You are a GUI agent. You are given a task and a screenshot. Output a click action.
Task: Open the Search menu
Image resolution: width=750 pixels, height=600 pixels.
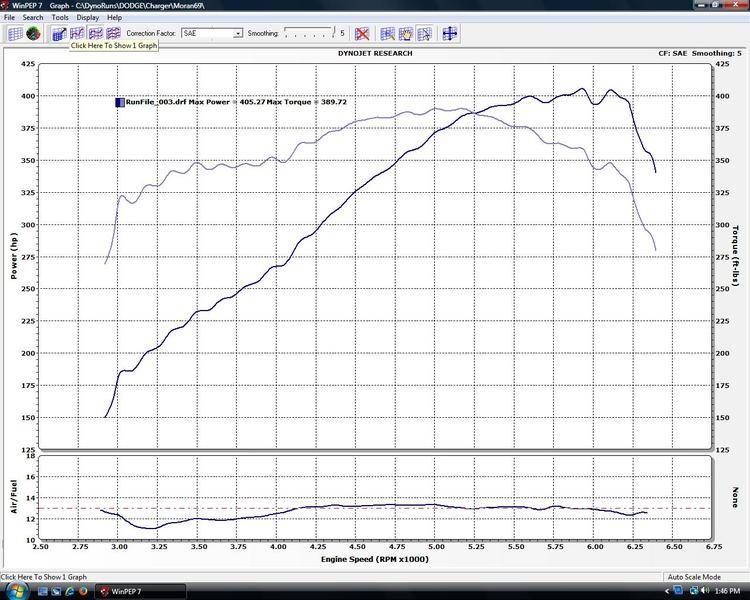tap(33, 17)
